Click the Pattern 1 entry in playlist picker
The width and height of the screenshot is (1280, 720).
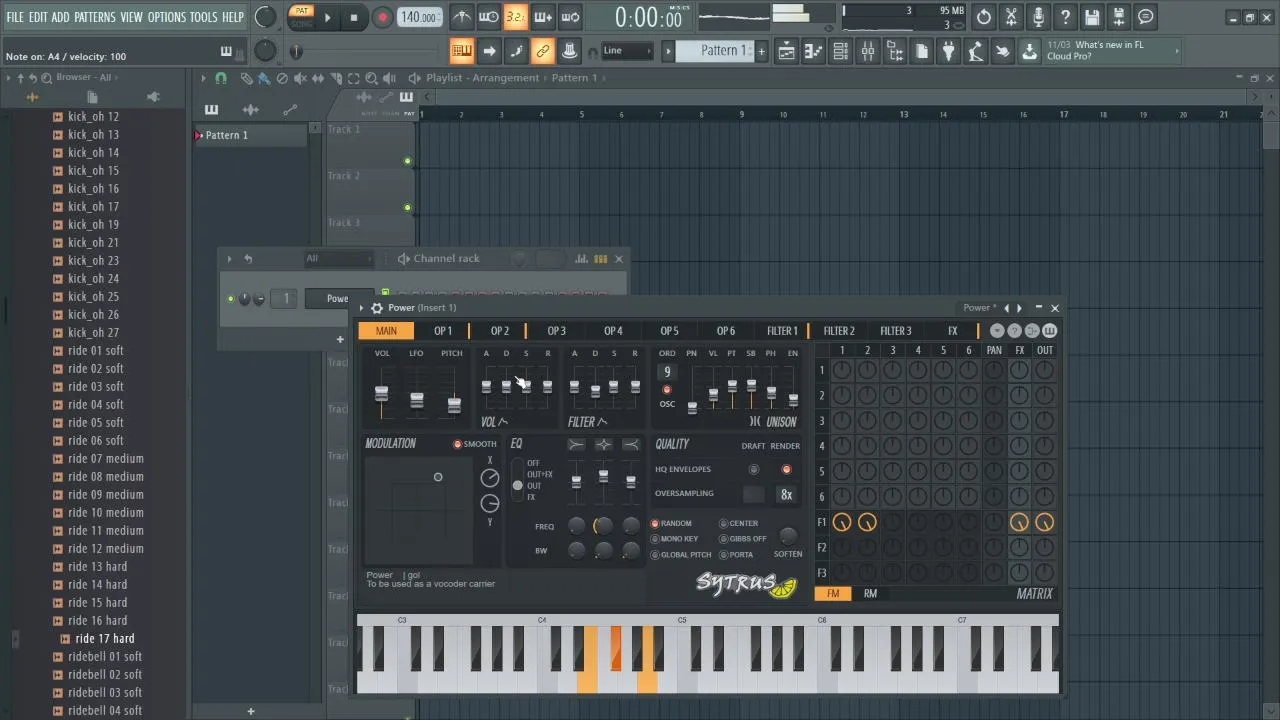(x=250, y=135)
